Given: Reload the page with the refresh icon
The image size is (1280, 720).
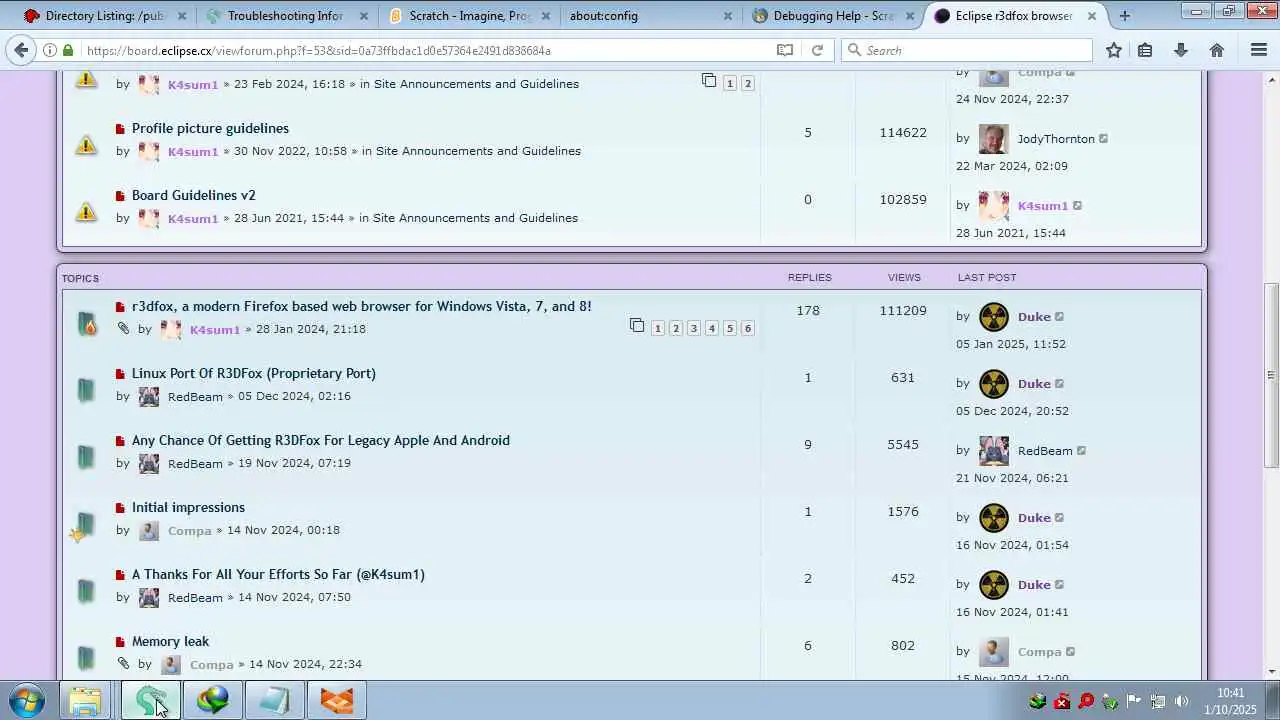Looking at the screenshot, I should (817, 50).
